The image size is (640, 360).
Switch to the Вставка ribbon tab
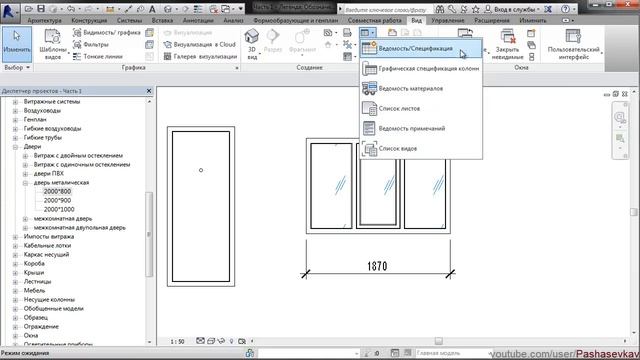[x=162, y=20]
